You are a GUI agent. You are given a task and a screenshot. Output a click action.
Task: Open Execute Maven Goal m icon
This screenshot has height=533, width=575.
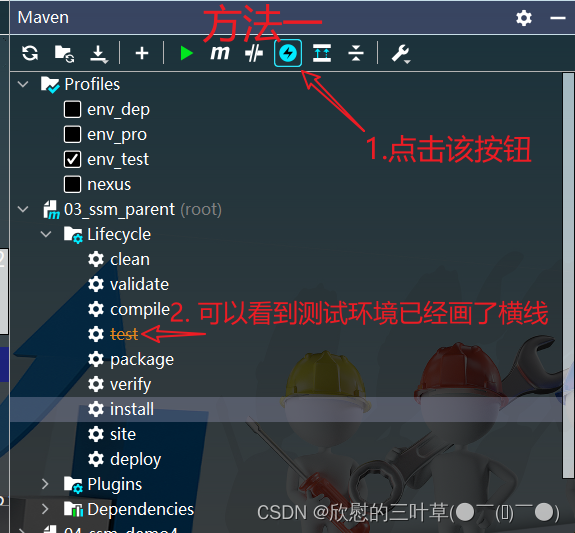click(x=220, y=53)
